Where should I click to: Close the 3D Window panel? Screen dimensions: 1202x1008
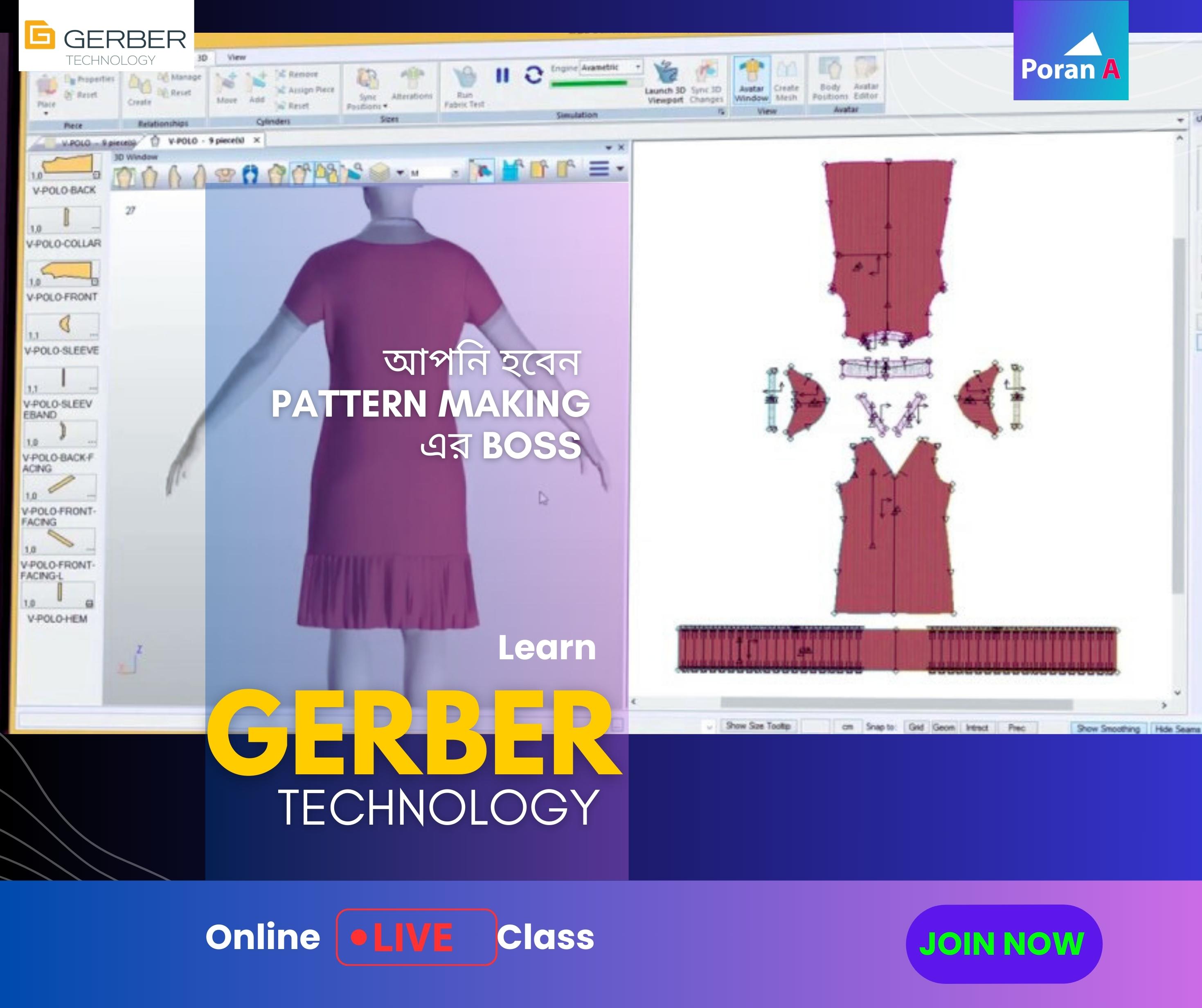point(621,147)
